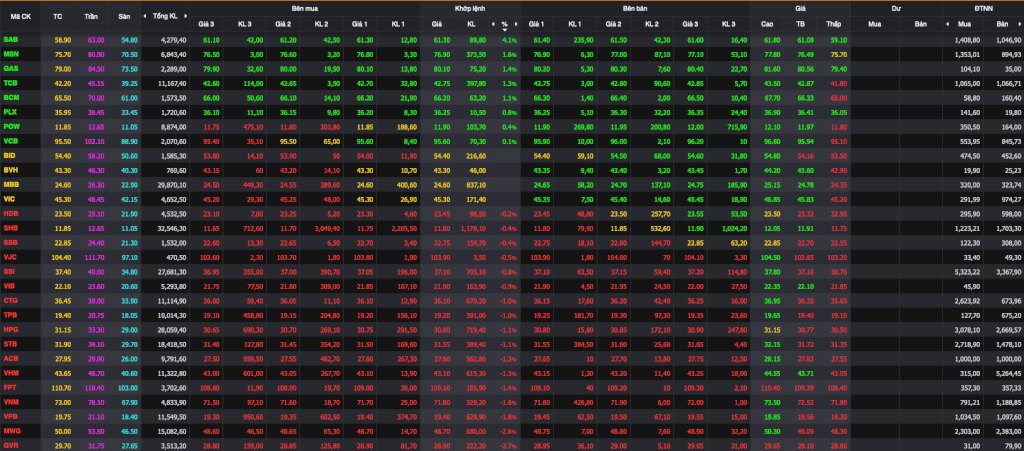Image resolution: width=1024 pixels, height=451 pixels.
Task: Select the VIC ticker symbol
Action: [9, 198]
